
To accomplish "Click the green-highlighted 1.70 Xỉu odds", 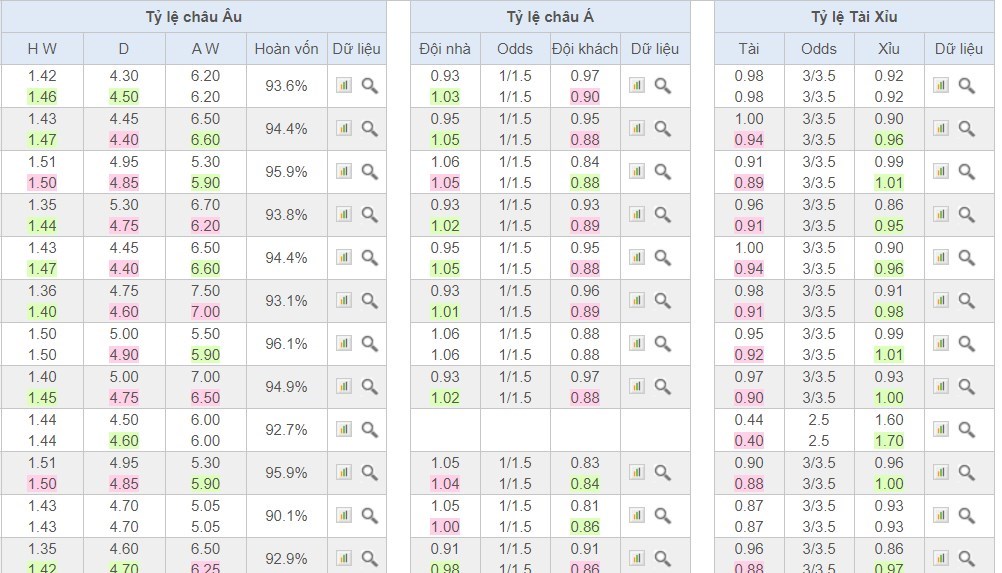I will click(x=888, y=441).
